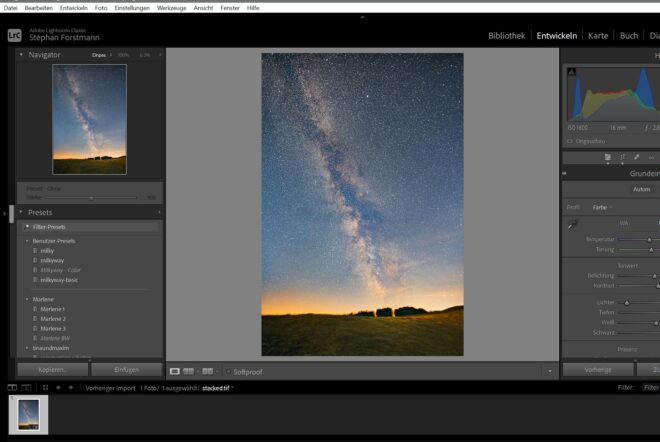Click the Navigator preview image

[89, 119]
